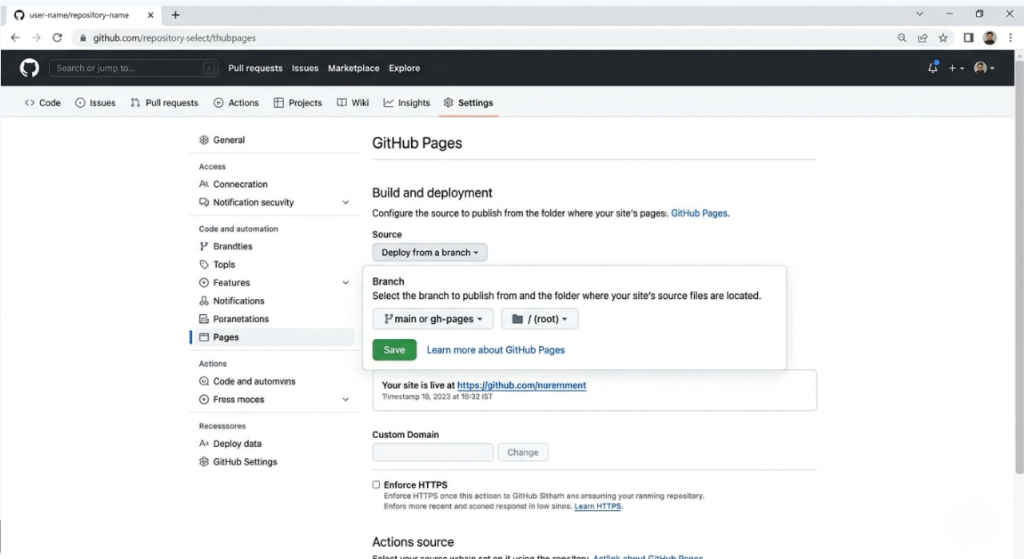
Task: Reload the page with the refresh icon
Action: (x=57, y=38)
